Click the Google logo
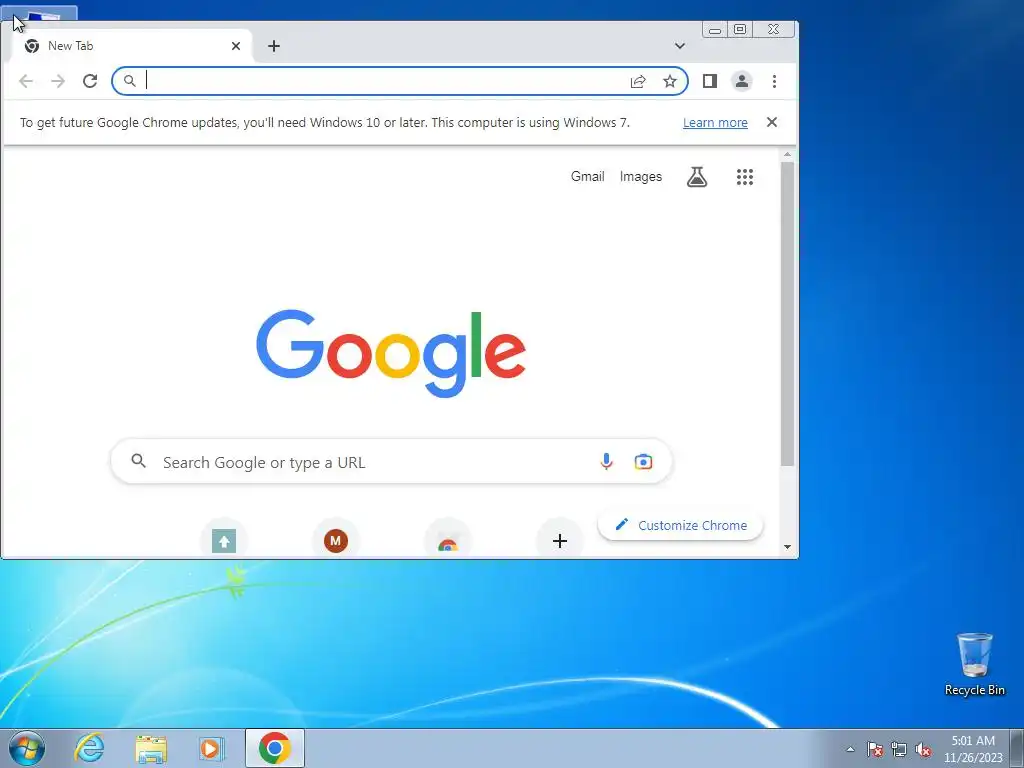This screenshot has height=768, width=1024. click(391, 353)
